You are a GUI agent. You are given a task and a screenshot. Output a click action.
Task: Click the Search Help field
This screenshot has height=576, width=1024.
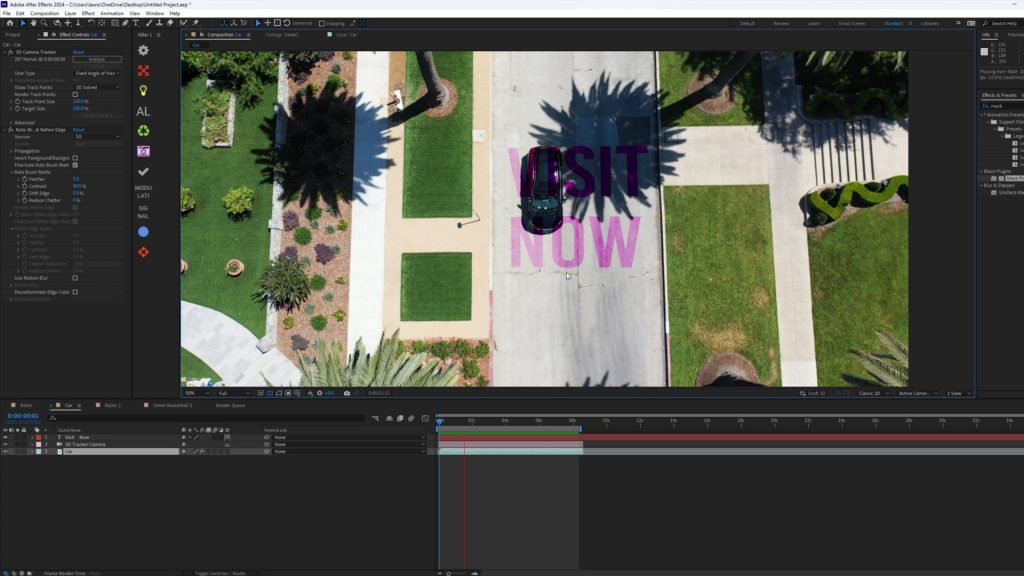[1001, 24]
